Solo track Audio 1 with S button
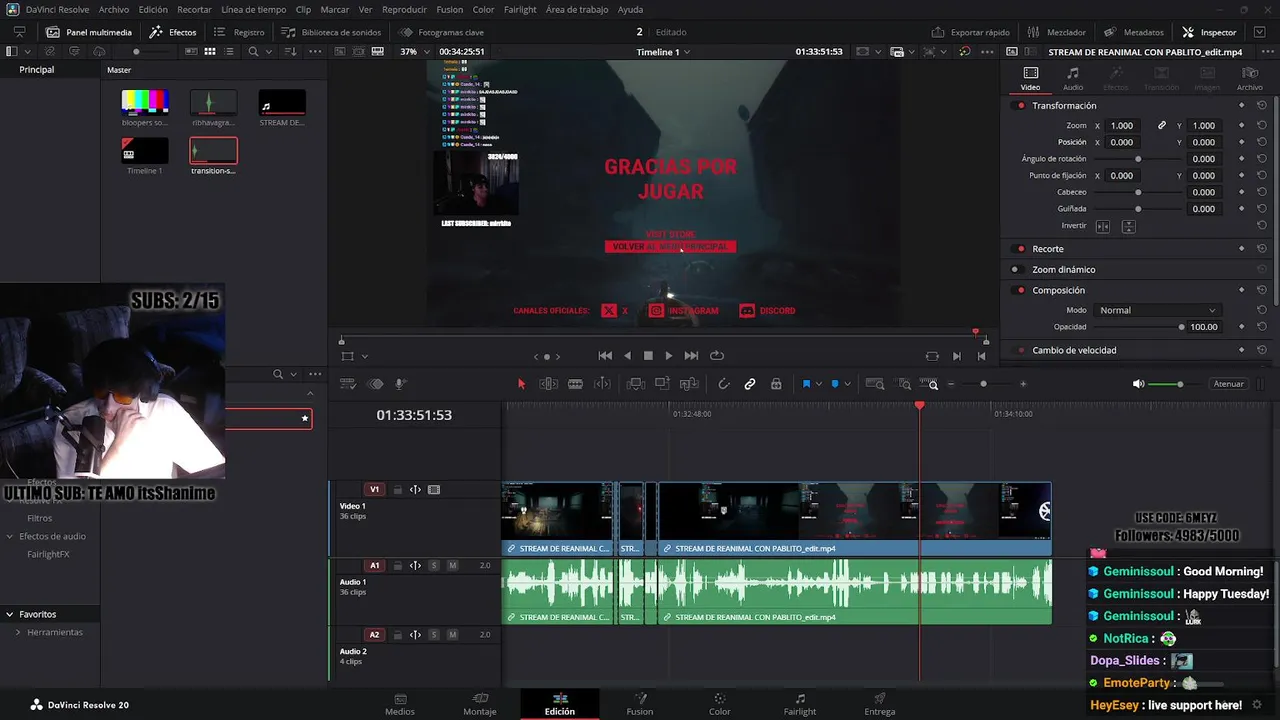 434,566
